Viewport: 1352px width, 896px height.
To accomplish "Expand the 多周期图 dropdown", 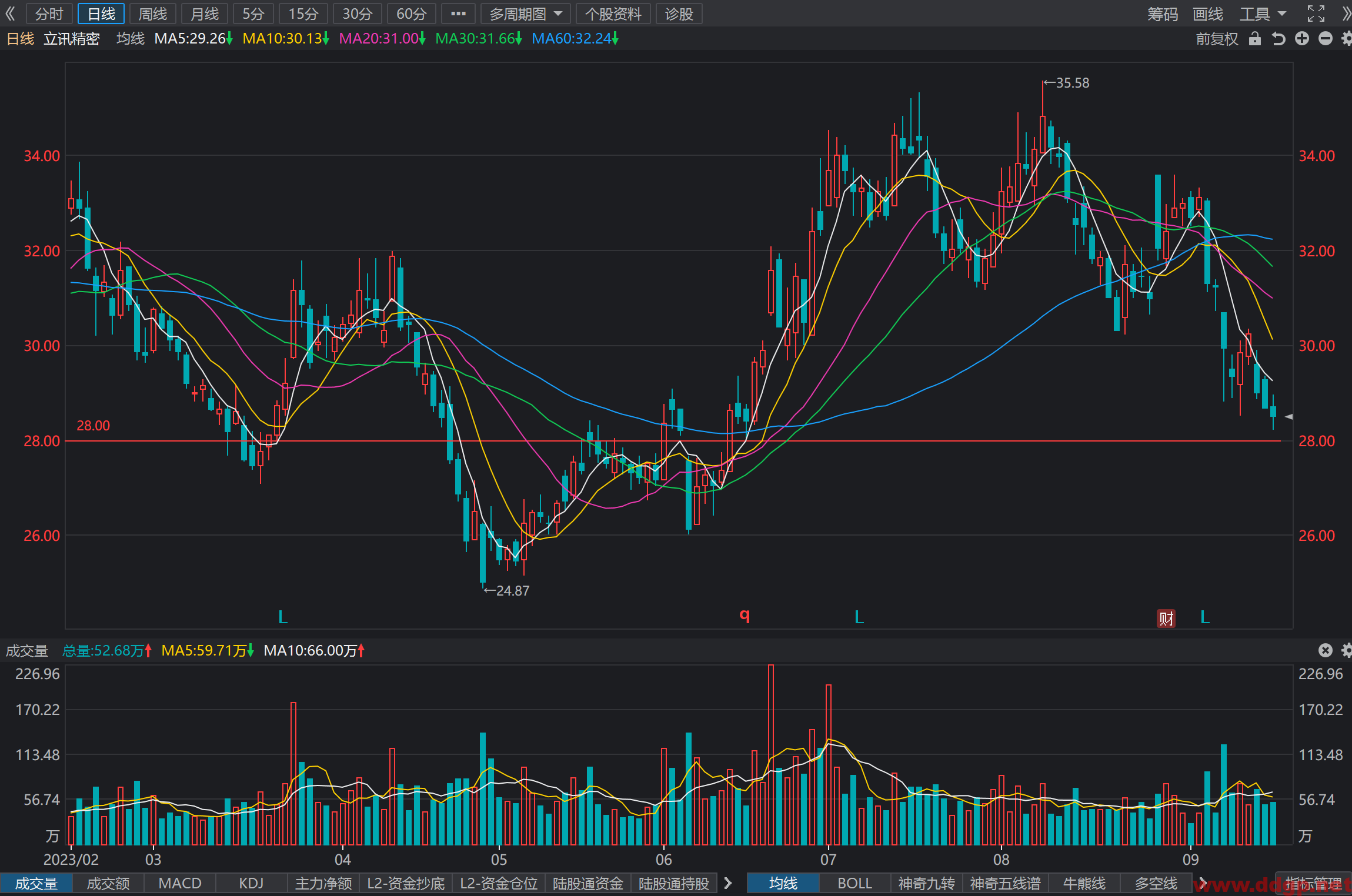I will click(x=526, y=14).
